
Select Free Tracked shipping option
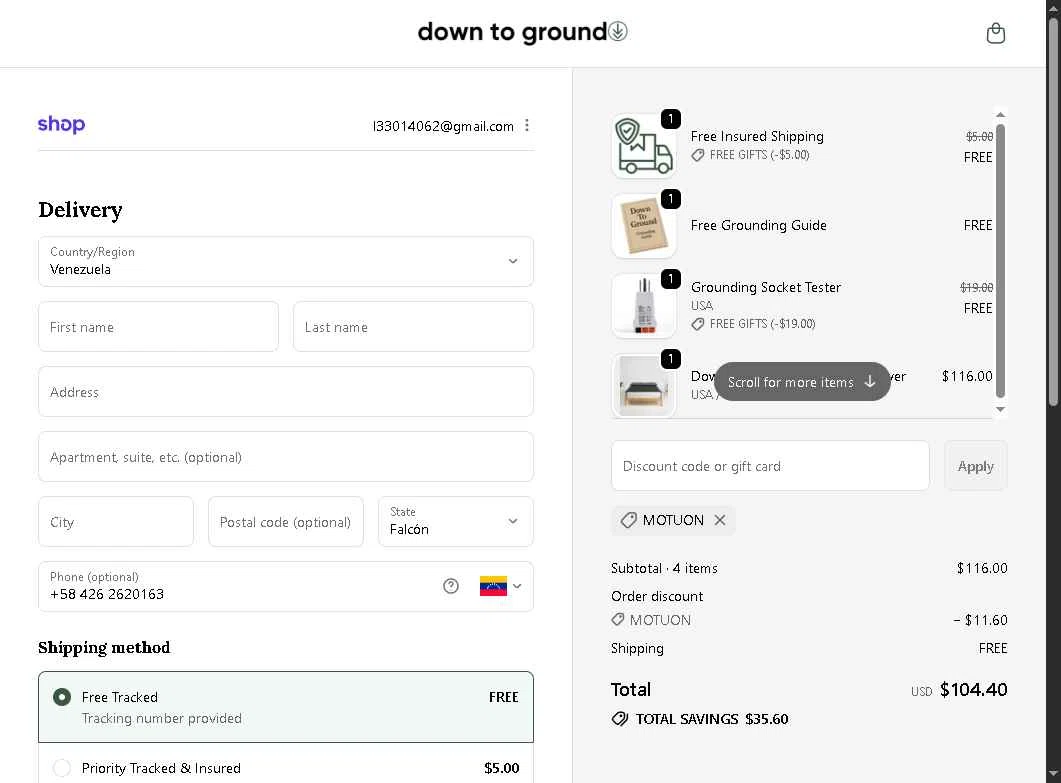click(x=286, y=707)
